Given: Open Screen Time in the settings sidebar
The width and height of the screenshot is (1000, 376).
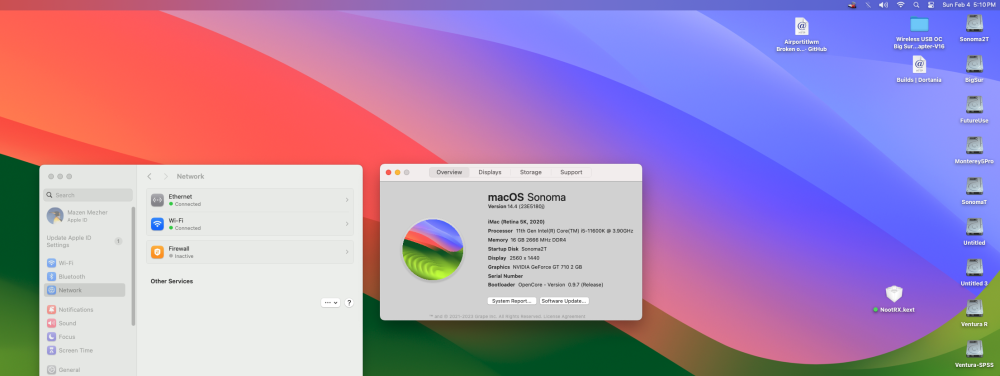Looking at the screenshot, I should tap(85, 351).
